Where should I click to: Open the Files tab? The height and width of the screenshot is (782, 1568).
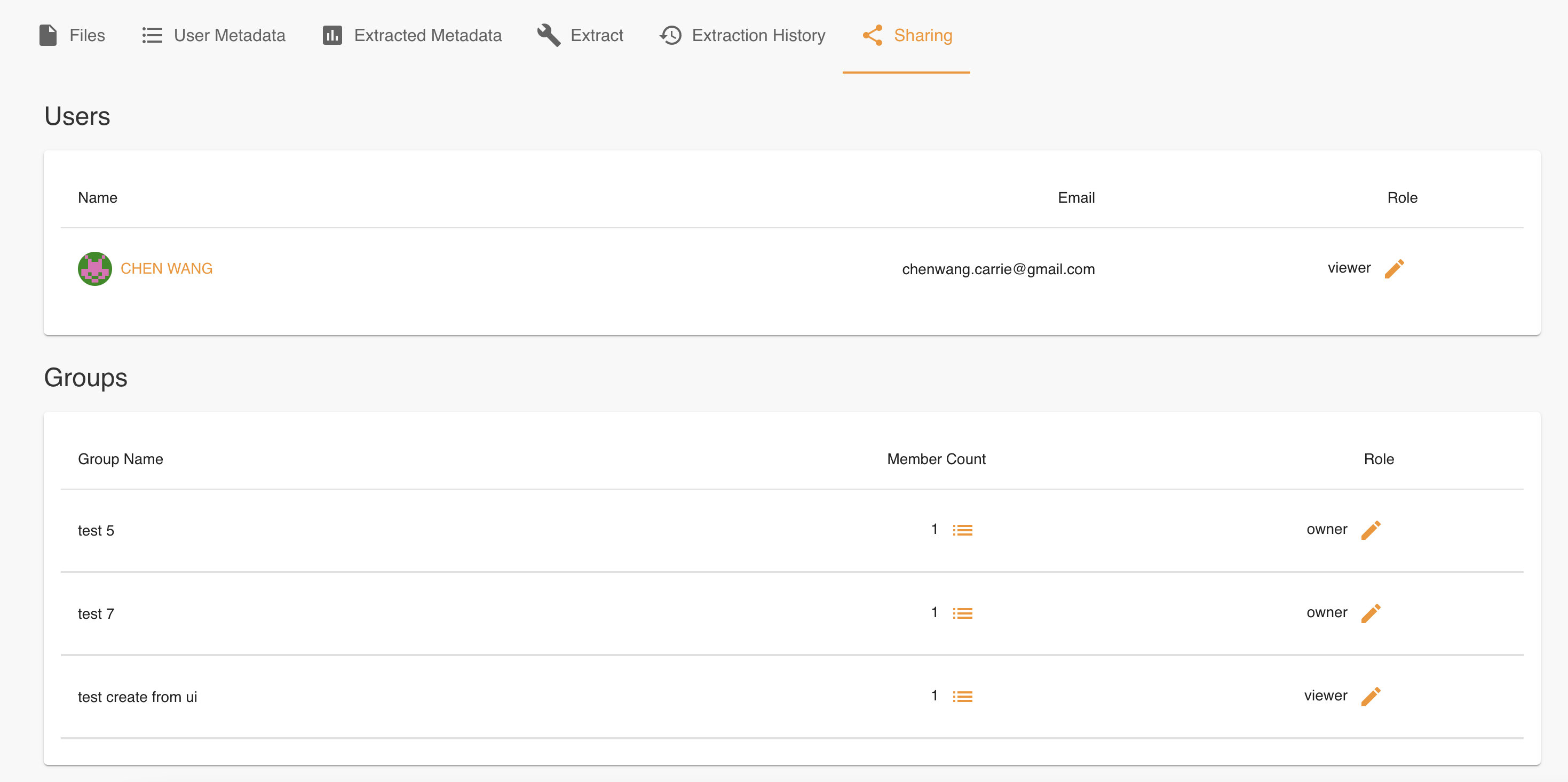[x=72, y=35]
